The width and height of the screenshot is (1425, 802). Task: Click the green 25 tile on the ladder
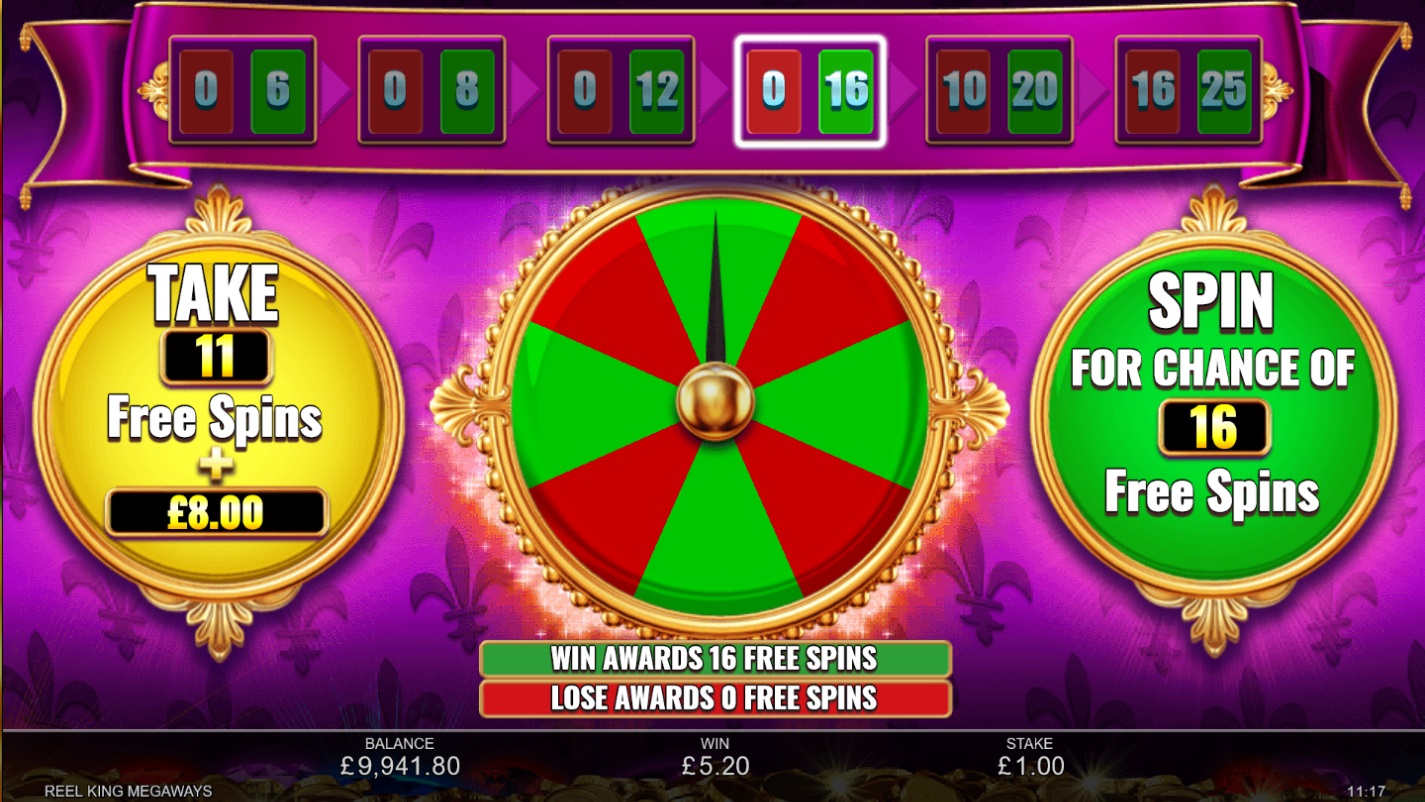point(1225,91)
